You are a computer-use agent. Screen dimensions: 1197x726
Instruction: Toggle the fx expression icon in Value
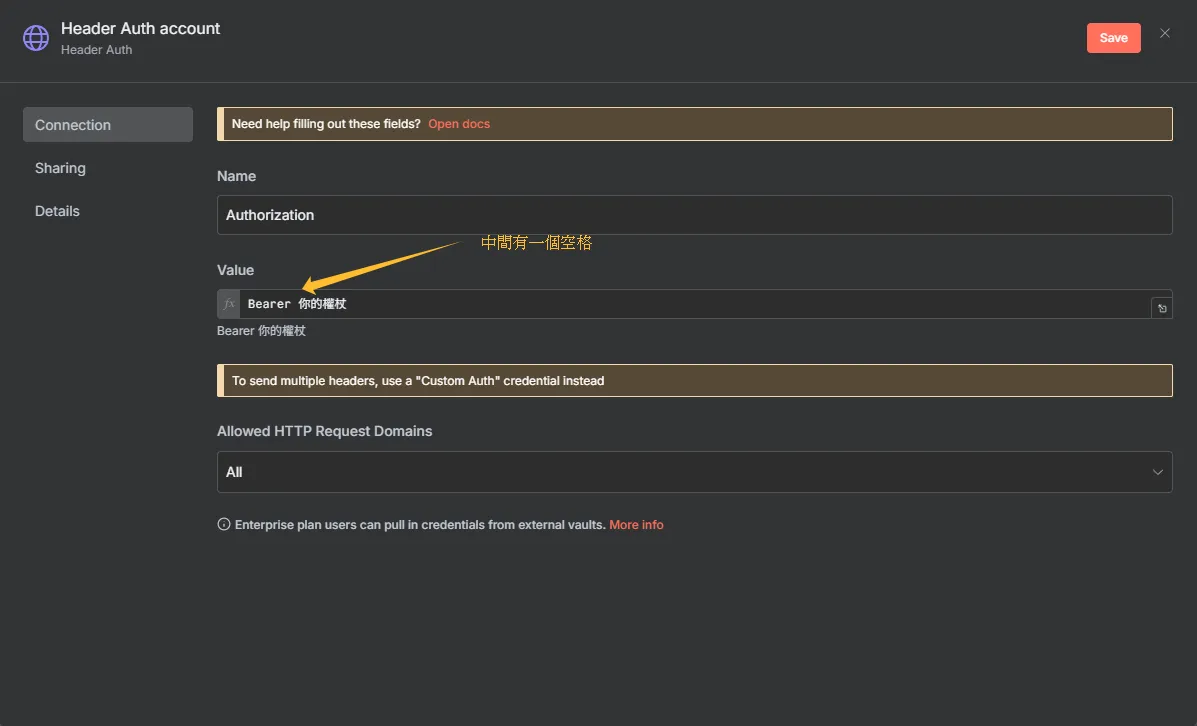tap(229, 304)
